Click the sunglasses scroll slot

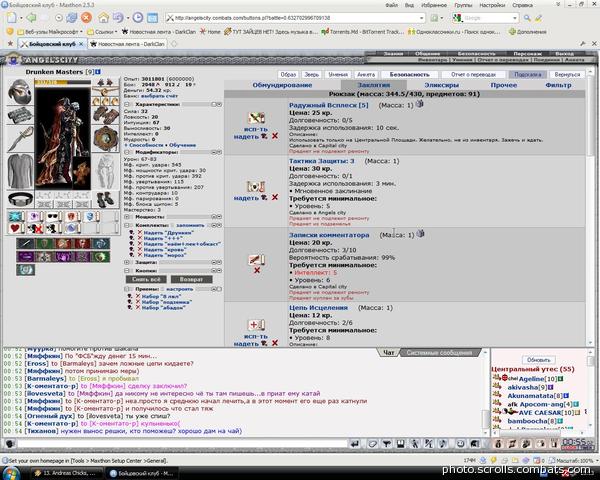click(54, 217)
